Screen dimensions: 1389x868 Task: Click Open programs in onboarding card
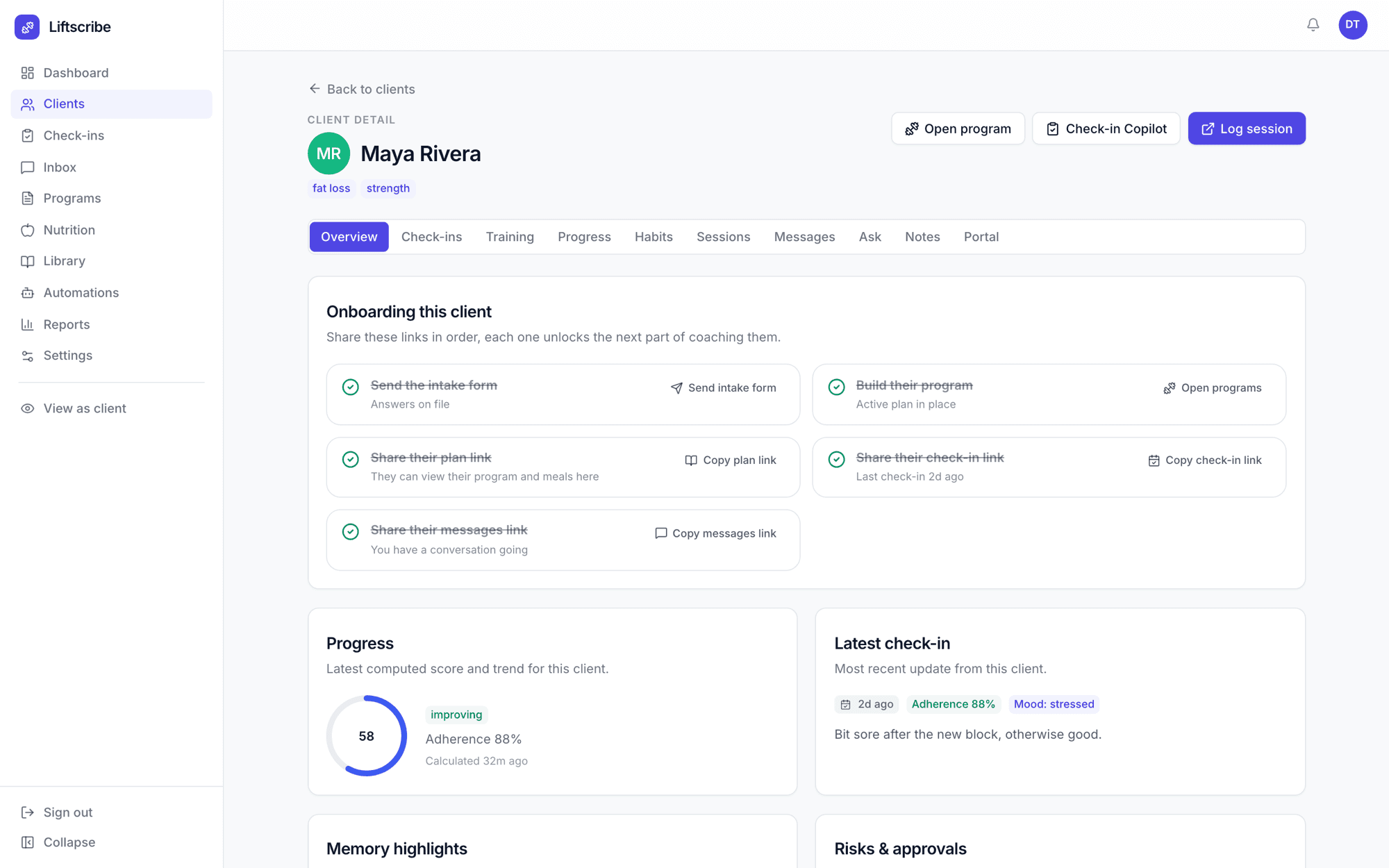coord(1213,388)
